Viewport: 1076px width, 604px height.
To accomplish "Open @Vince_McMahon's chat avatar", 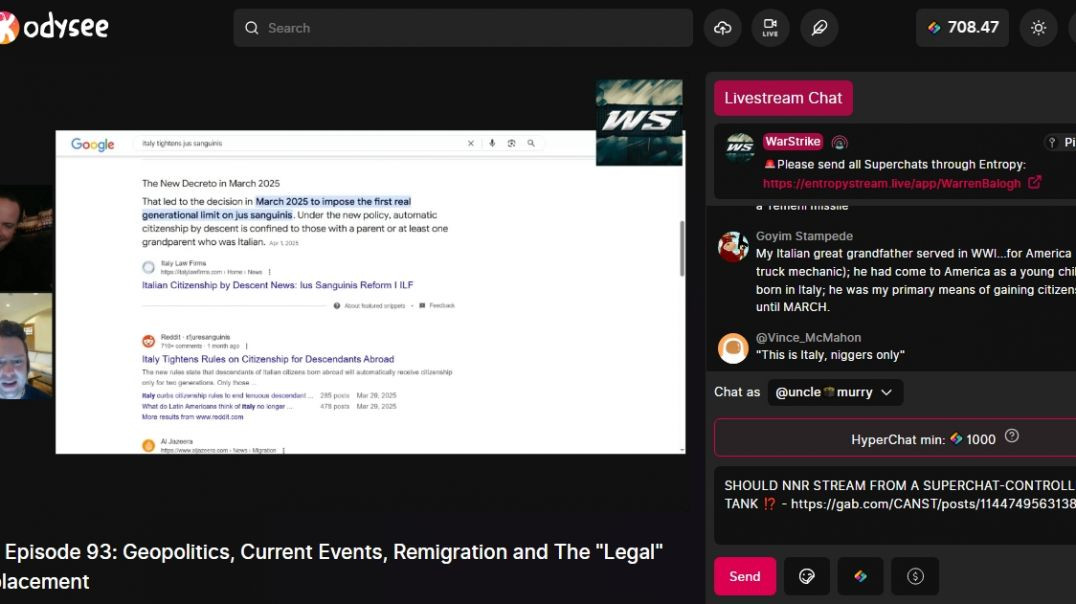I will [x=733, y=348].
